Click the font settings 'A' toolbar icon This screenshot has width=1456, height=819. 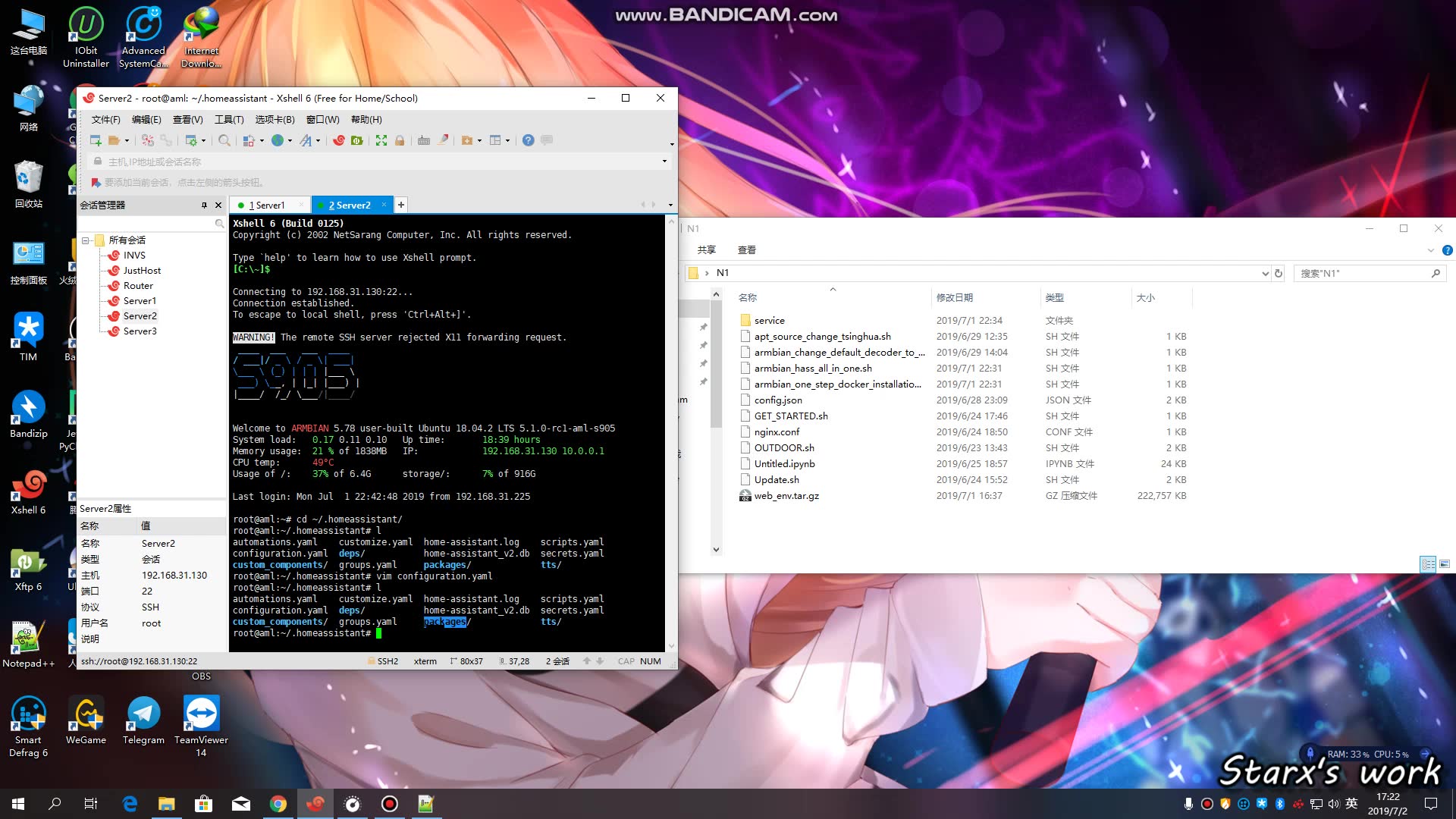tap(306, 140)
